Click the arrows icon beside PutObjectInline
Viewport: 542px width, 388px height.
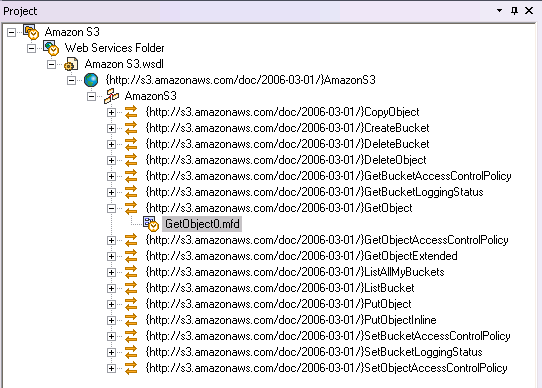coord(131,320)
